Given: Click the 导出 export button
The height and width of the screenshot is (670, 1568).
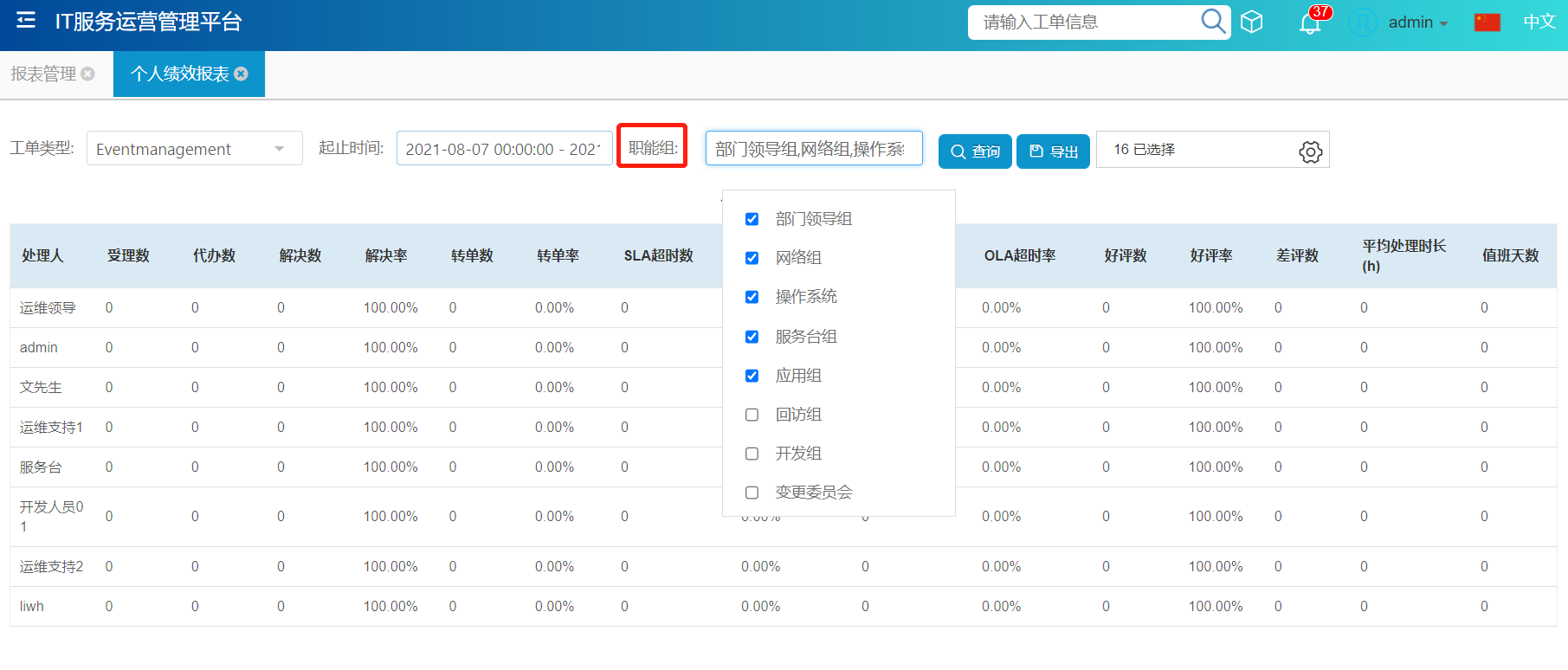Looking at the screenshot, I should coord(1053,151).
